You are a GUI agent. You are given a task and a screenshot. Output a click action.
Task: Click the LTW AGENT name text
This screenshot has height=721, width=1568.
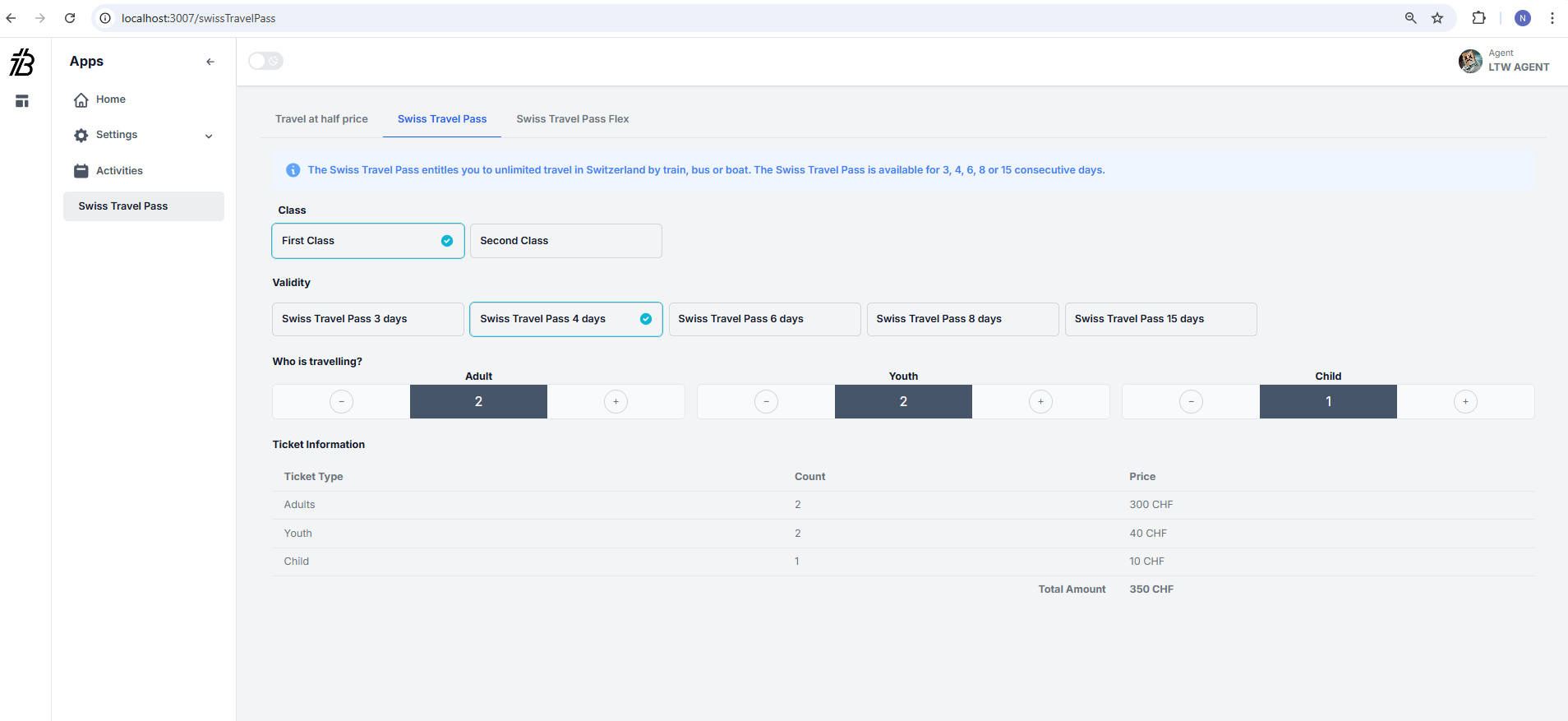tap(1519, 67)
